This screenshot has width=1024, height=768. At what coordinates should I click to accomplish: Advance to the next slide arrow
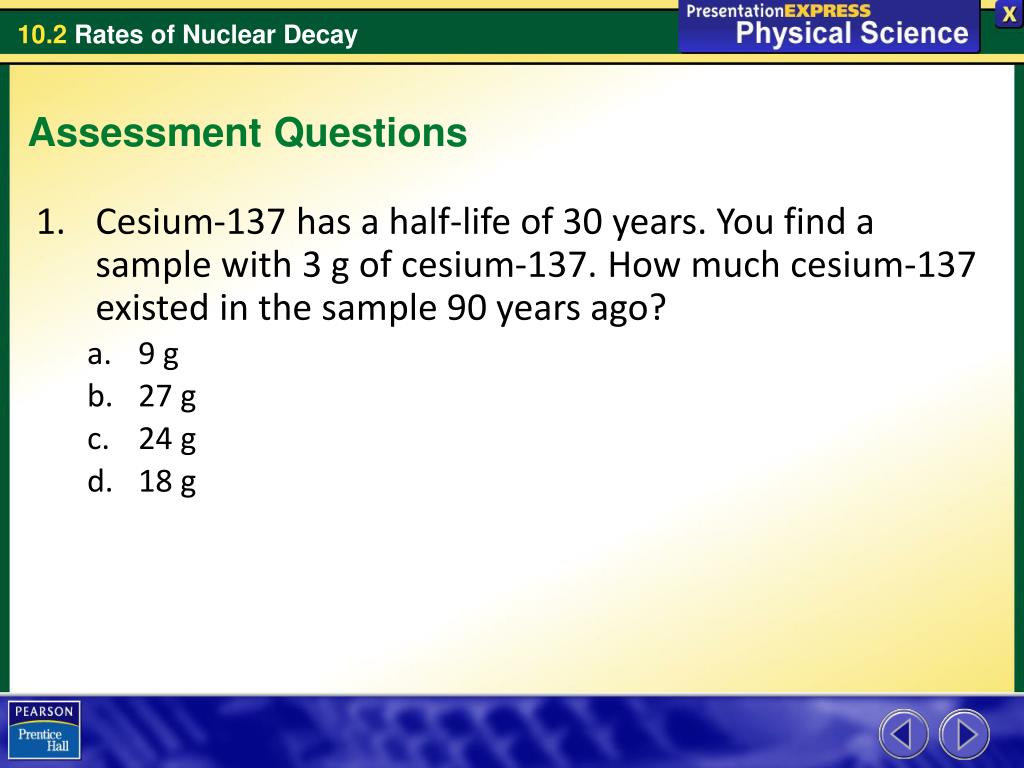point(964,734)
